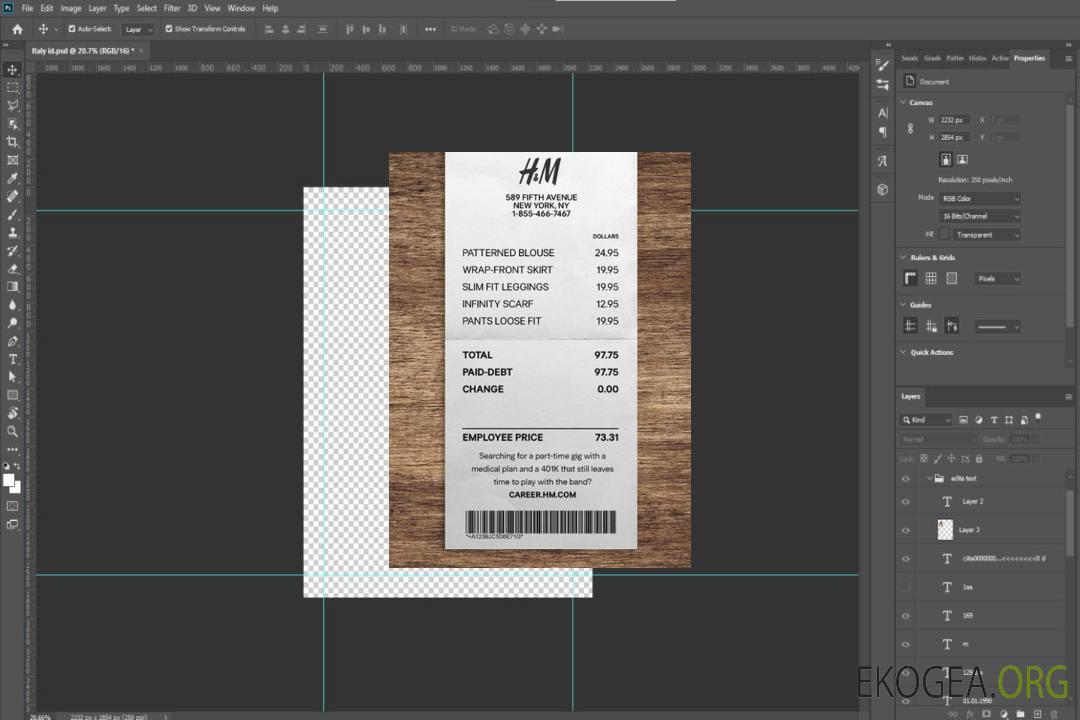Open the Paragraph panel icon
Viewport: 1080px width, 720px height.
pos(883,132)
